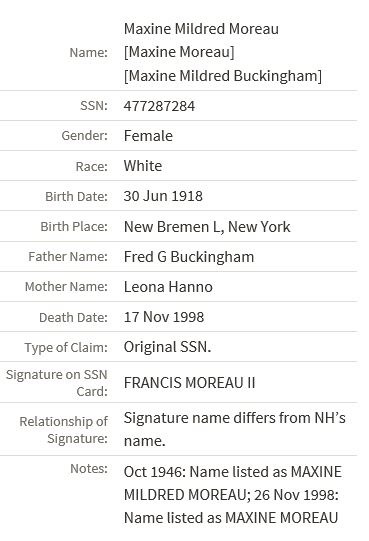The height and width of the screenshot is (541, 369).
Task: Click the name Maxine Mildred Moreau
Action: [x=201, y=29]
